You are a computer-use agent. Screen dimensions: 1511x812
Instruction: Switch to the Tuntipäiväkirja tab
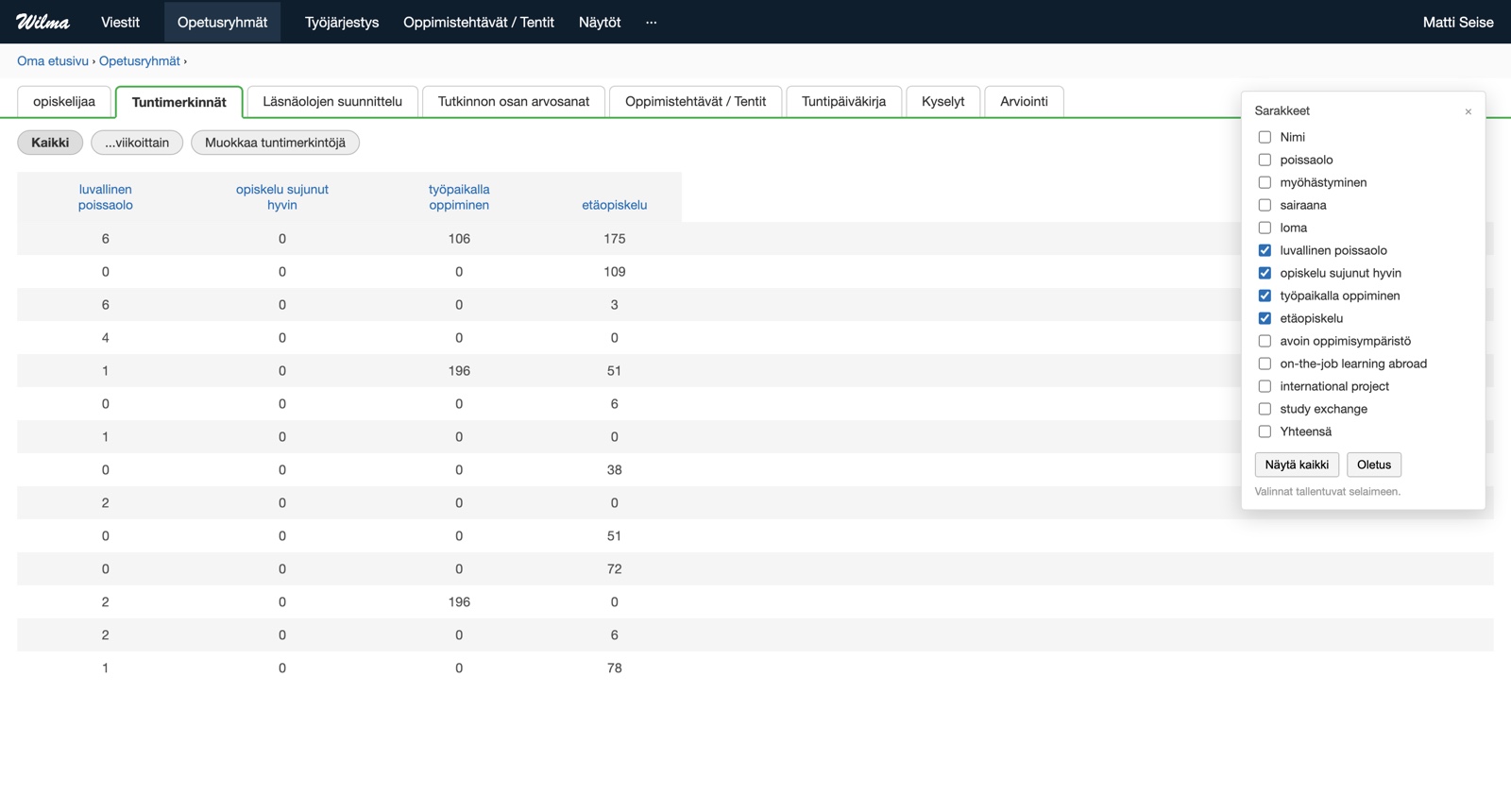[x=843, y=101]
